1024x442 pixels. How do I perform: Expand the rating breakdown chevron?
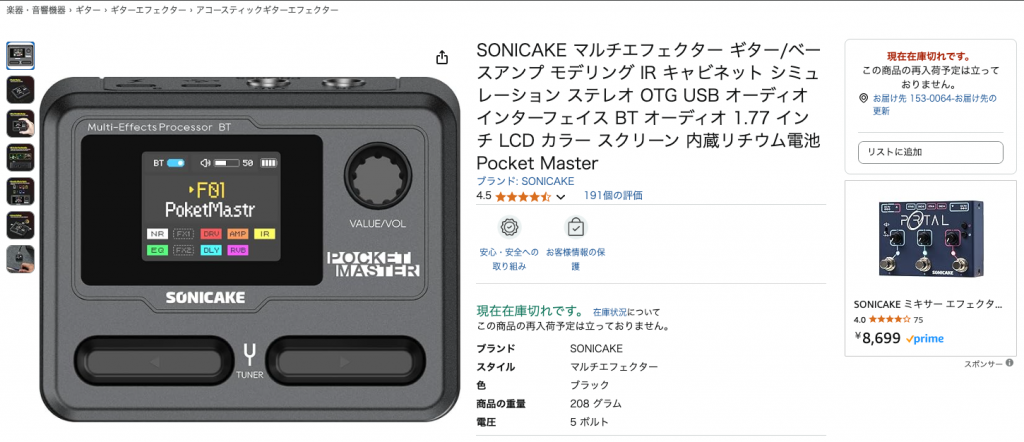tap(560, 197)
